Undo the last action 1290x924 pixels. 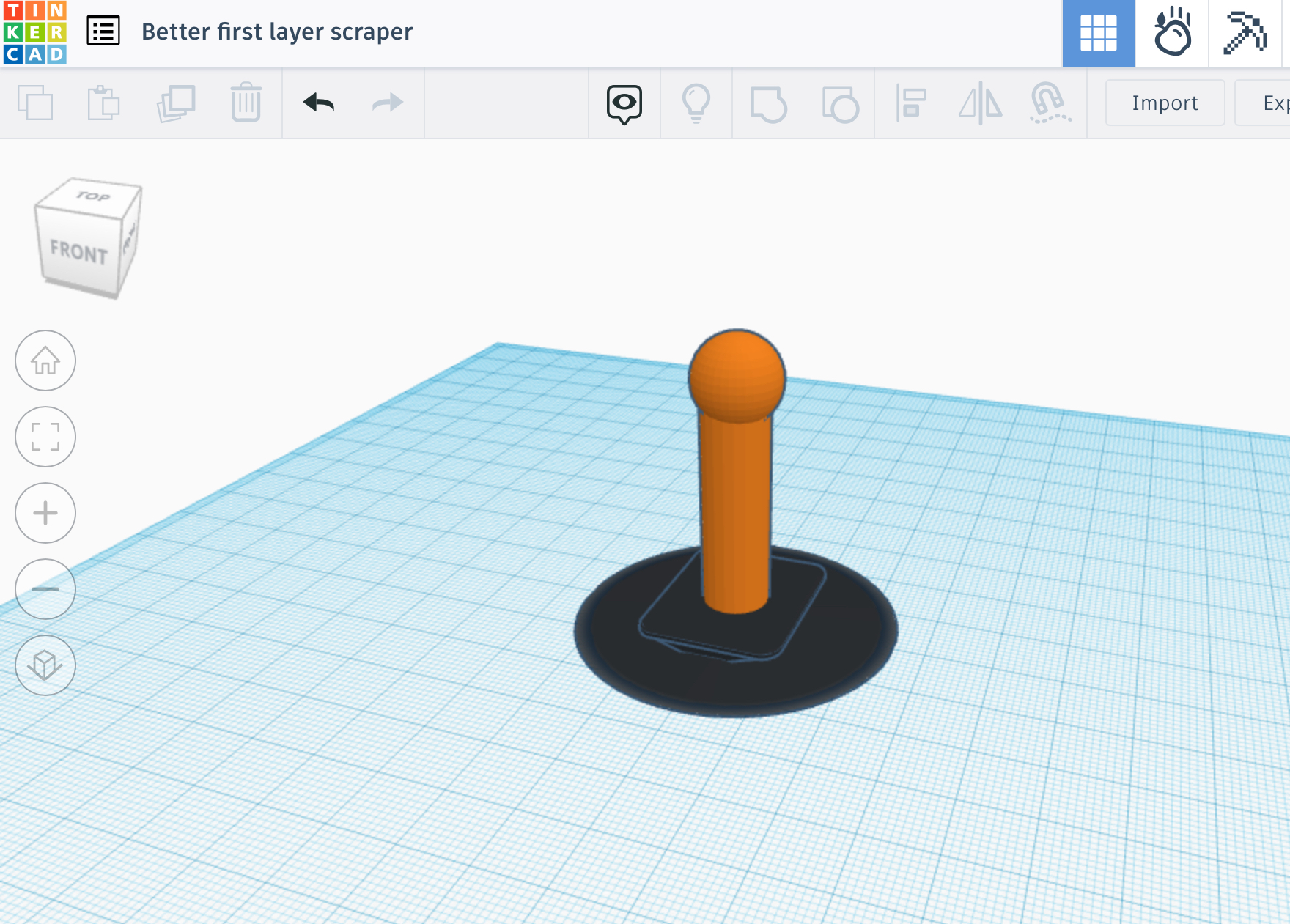click(x=319, y=103)
